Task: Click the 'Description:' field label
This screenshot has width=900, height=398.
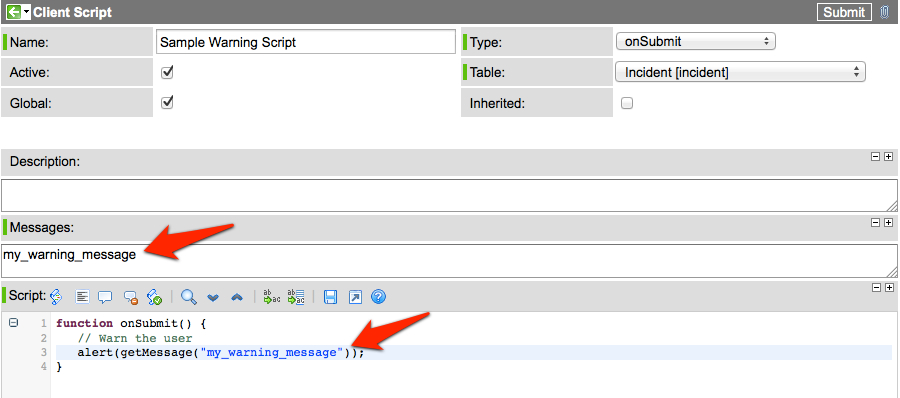Action: tap(45, 162)
